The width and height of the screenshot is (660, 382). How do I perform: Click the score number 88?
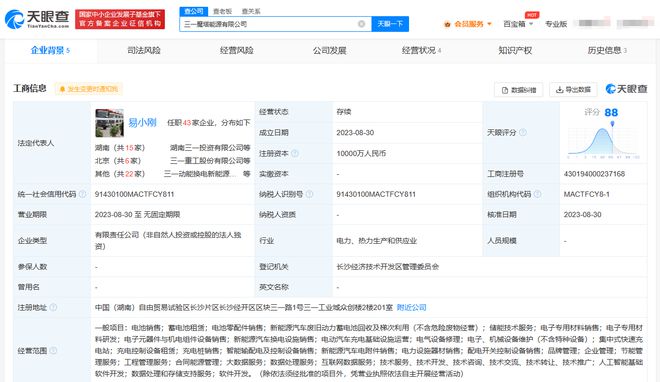[x=611, y=112]
